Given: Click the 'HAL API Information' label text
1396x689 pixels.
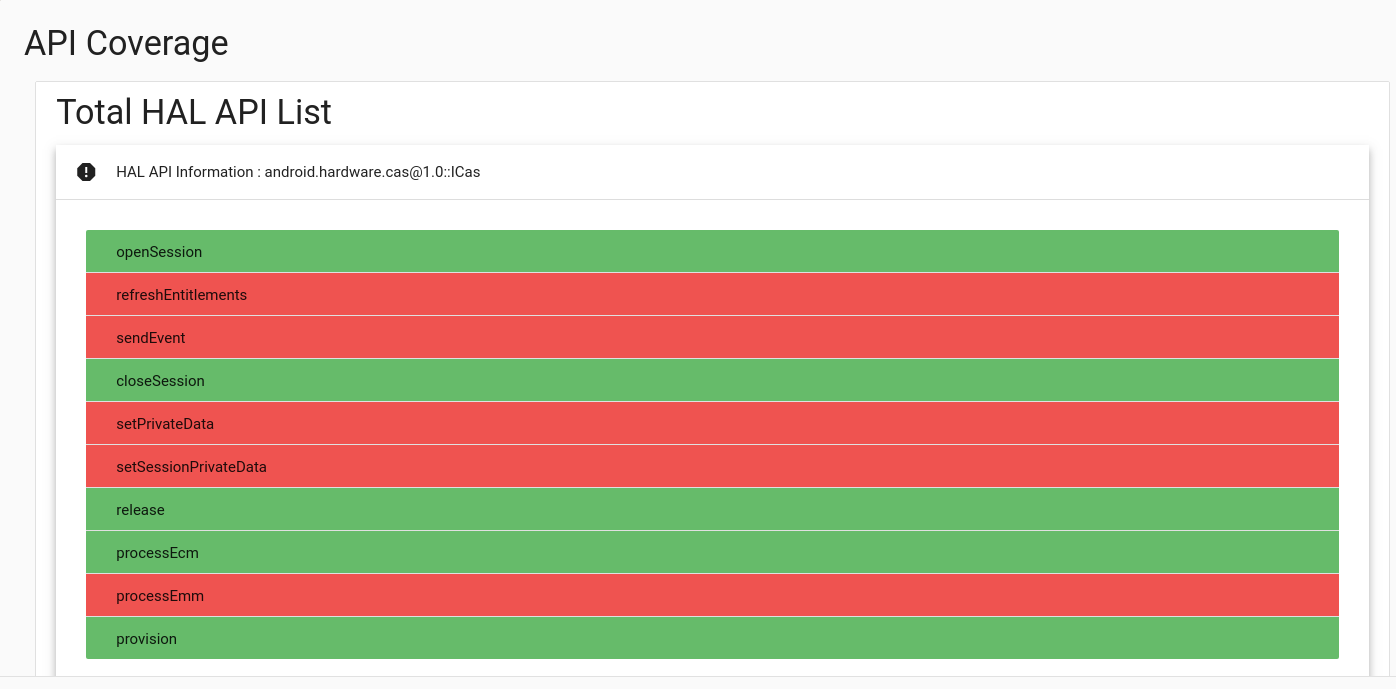Looking at the screenshot, I should 184,172.
